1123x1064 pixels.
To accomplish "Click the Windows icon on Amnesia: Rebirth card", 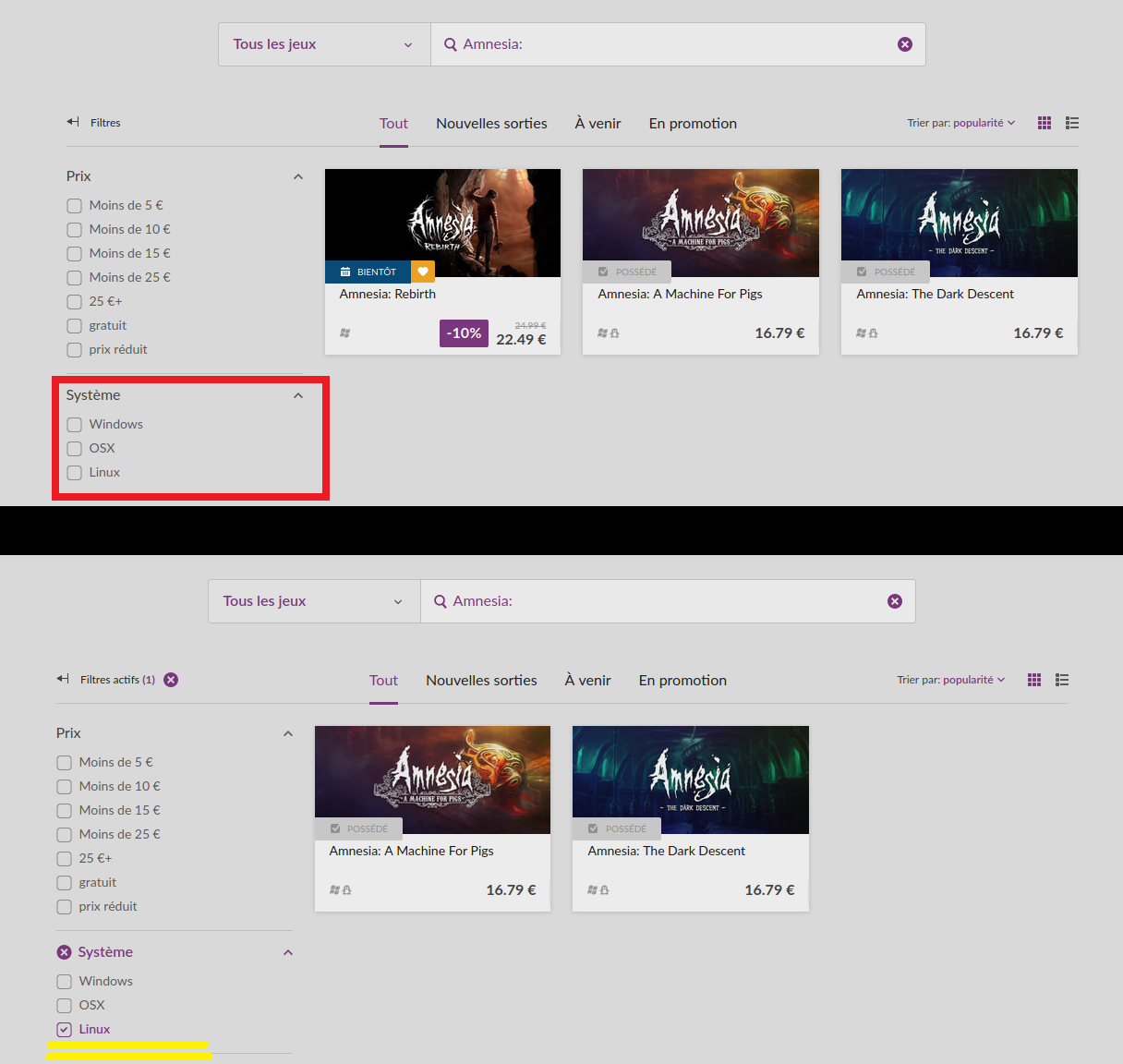I will [344, 332].
